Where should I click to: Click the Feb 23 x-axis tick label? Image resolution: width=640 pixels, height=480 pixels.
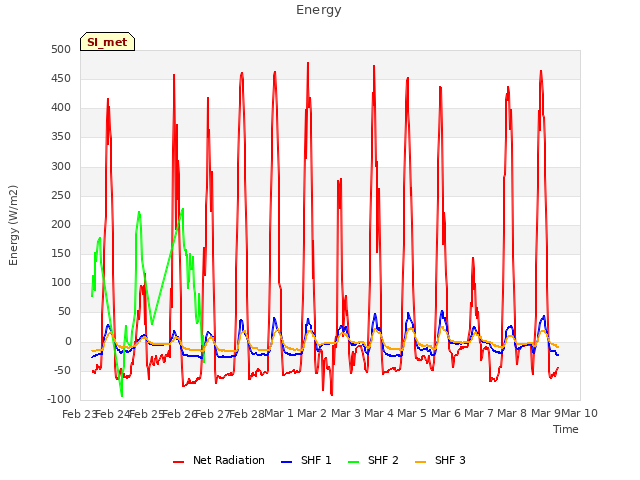pyautogui.click(x=79, y=414)
